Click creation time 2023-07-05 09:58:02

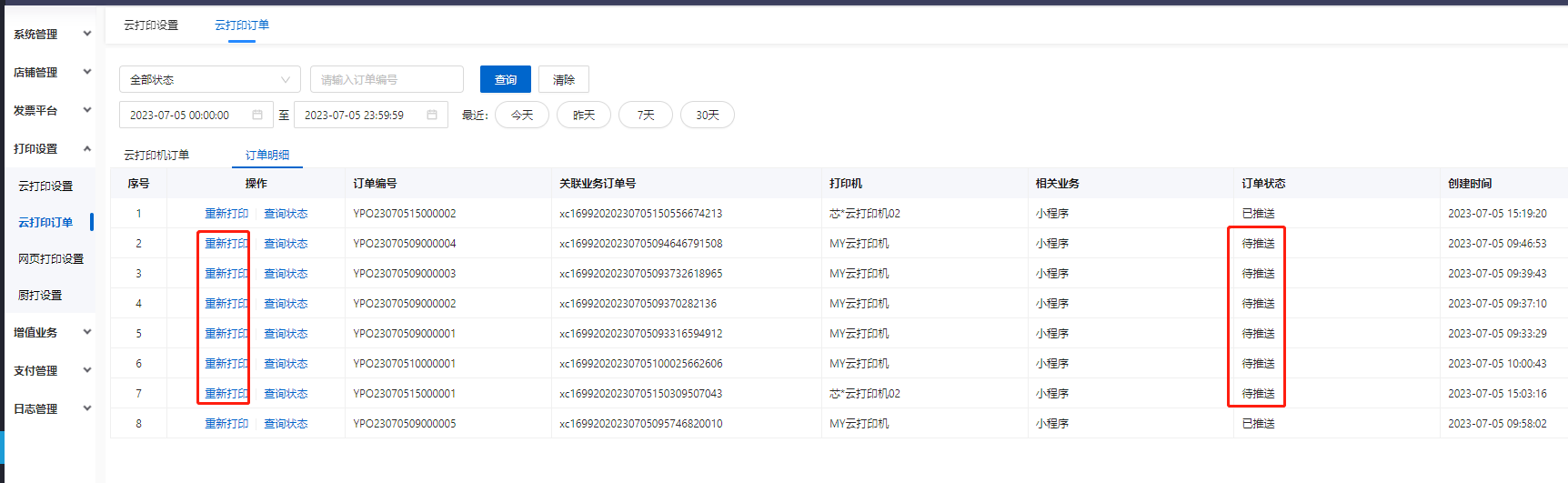coord(1497,423)
